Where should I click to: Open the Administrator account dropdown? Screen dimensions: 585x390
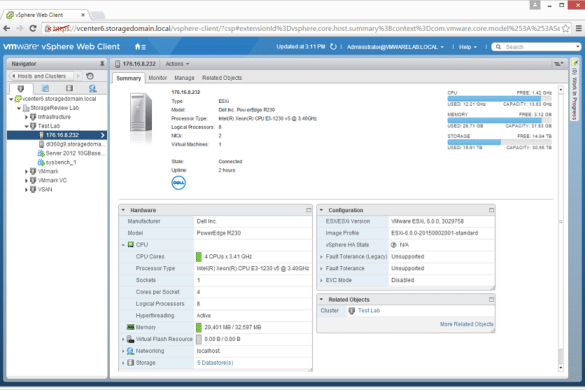[395, 47]
